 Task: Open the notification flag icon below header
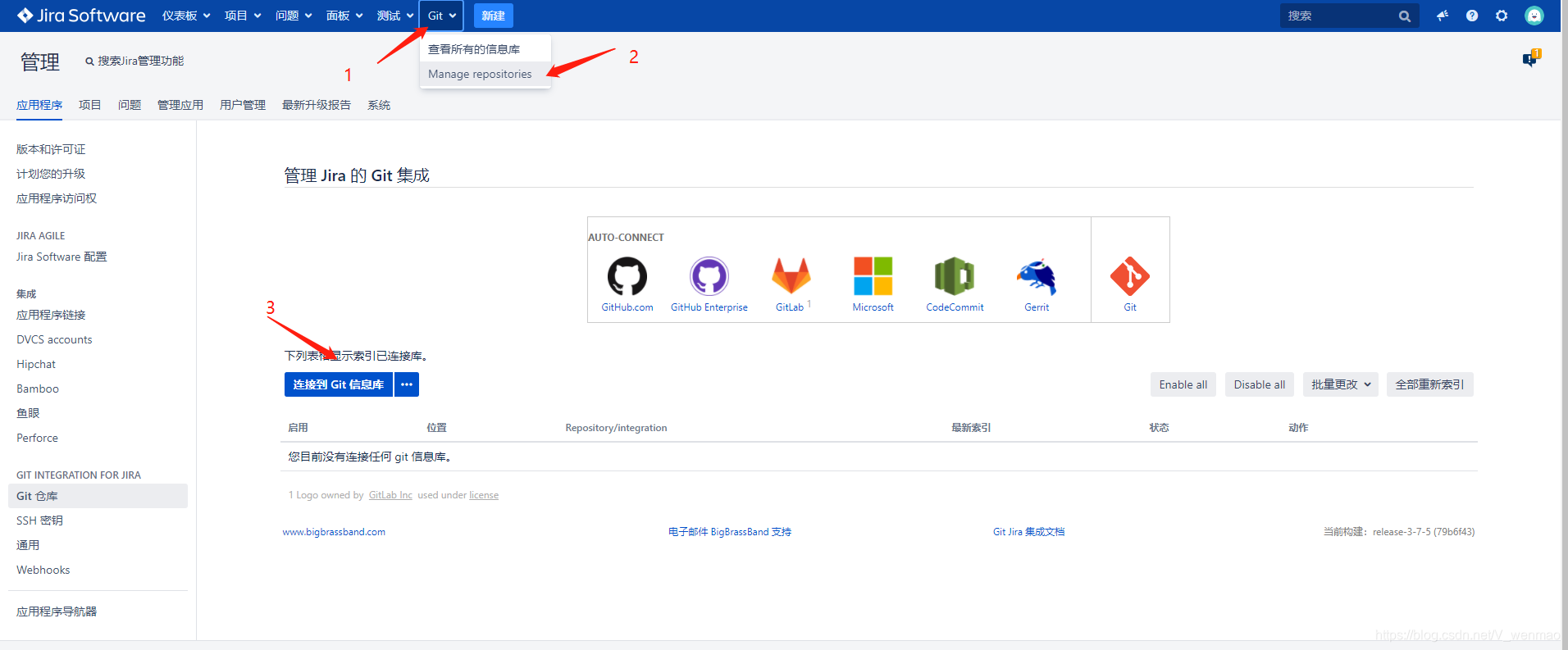[x=1531, y=58]
